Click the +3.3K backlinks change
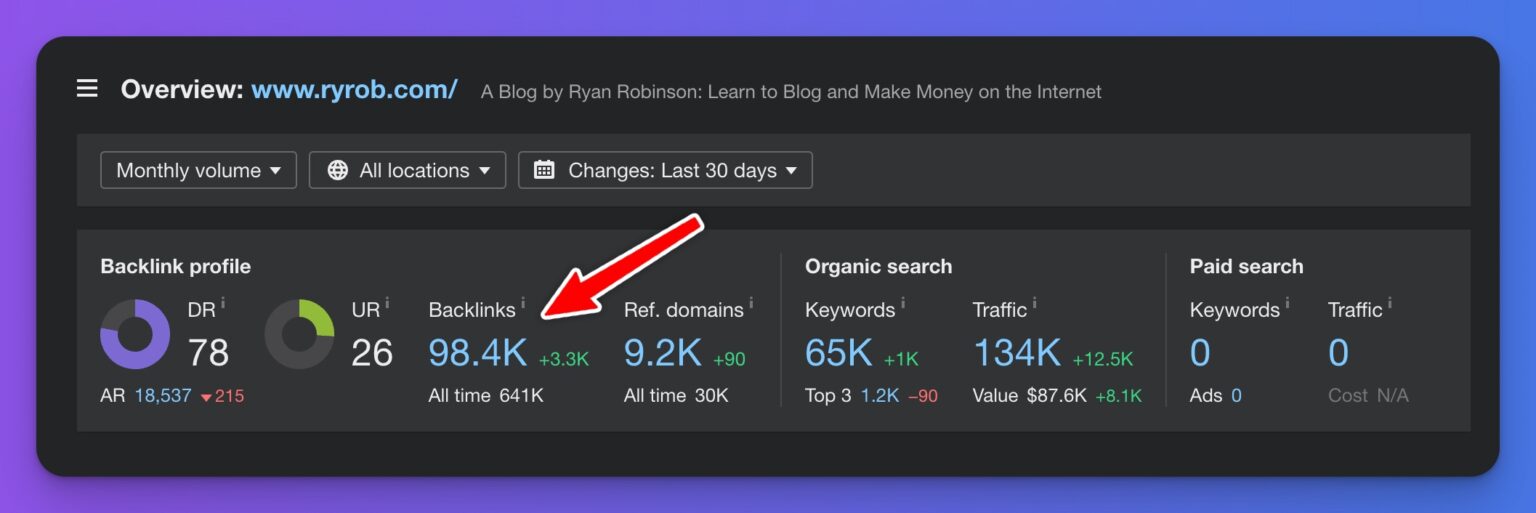 564,360
